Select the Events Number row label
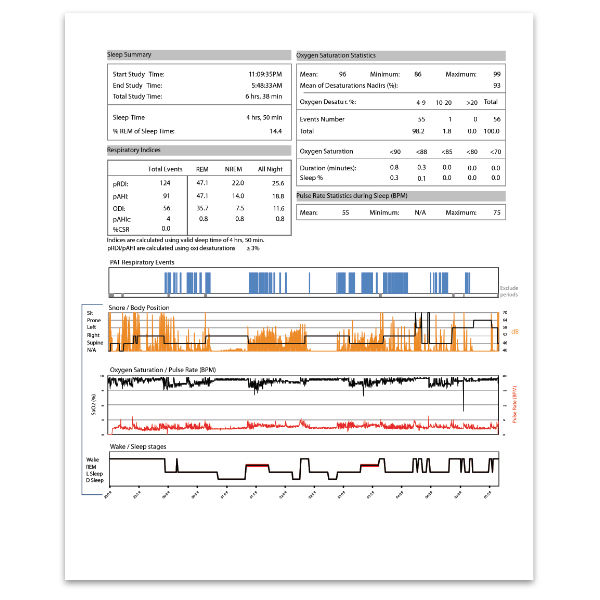The image size is (600, 600). click(322, 119)
